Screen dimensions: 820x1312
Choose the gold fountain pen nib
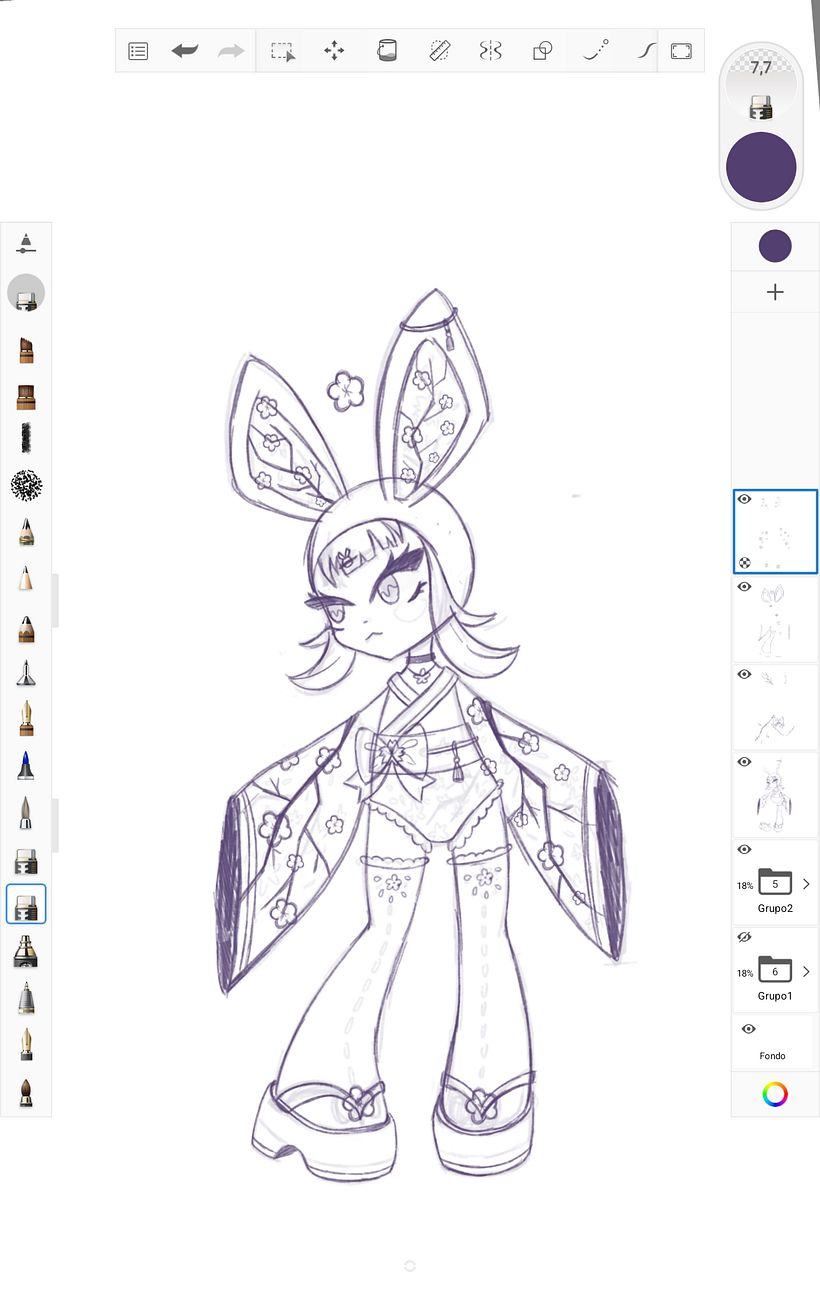(x=26, y=717)
